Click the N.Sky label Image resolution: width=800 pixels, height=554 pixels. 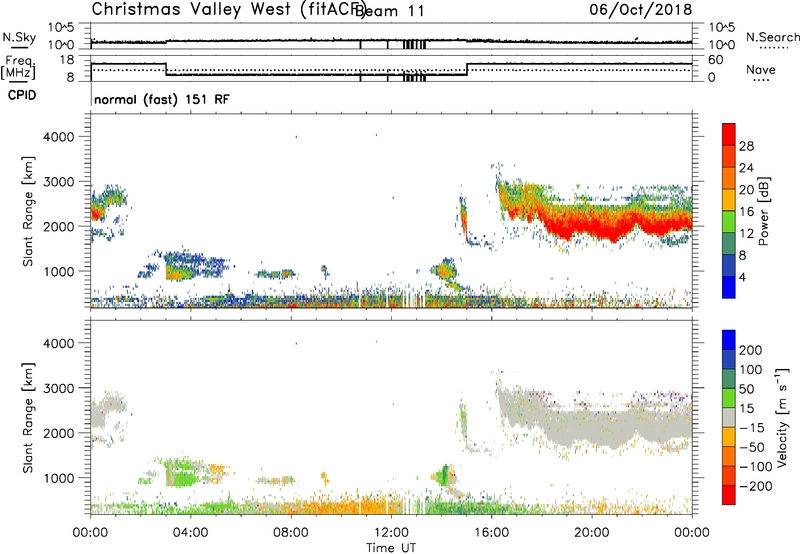tap(19, 37)
